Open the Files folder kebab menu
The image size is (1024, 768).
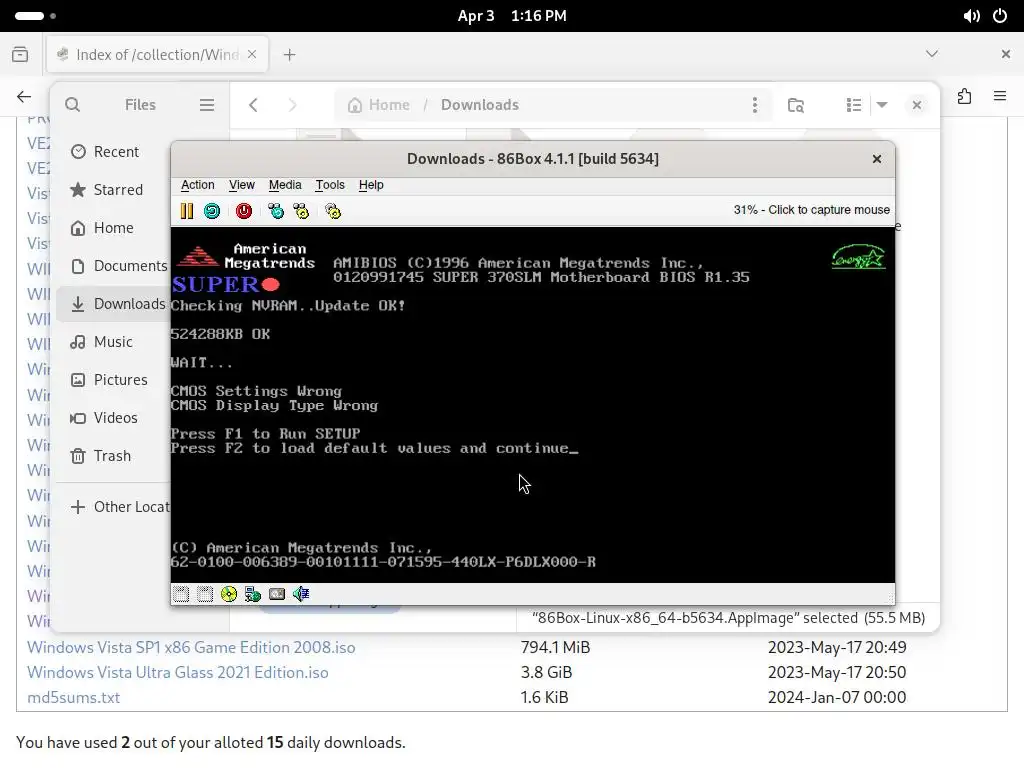[x=755, y=104]
